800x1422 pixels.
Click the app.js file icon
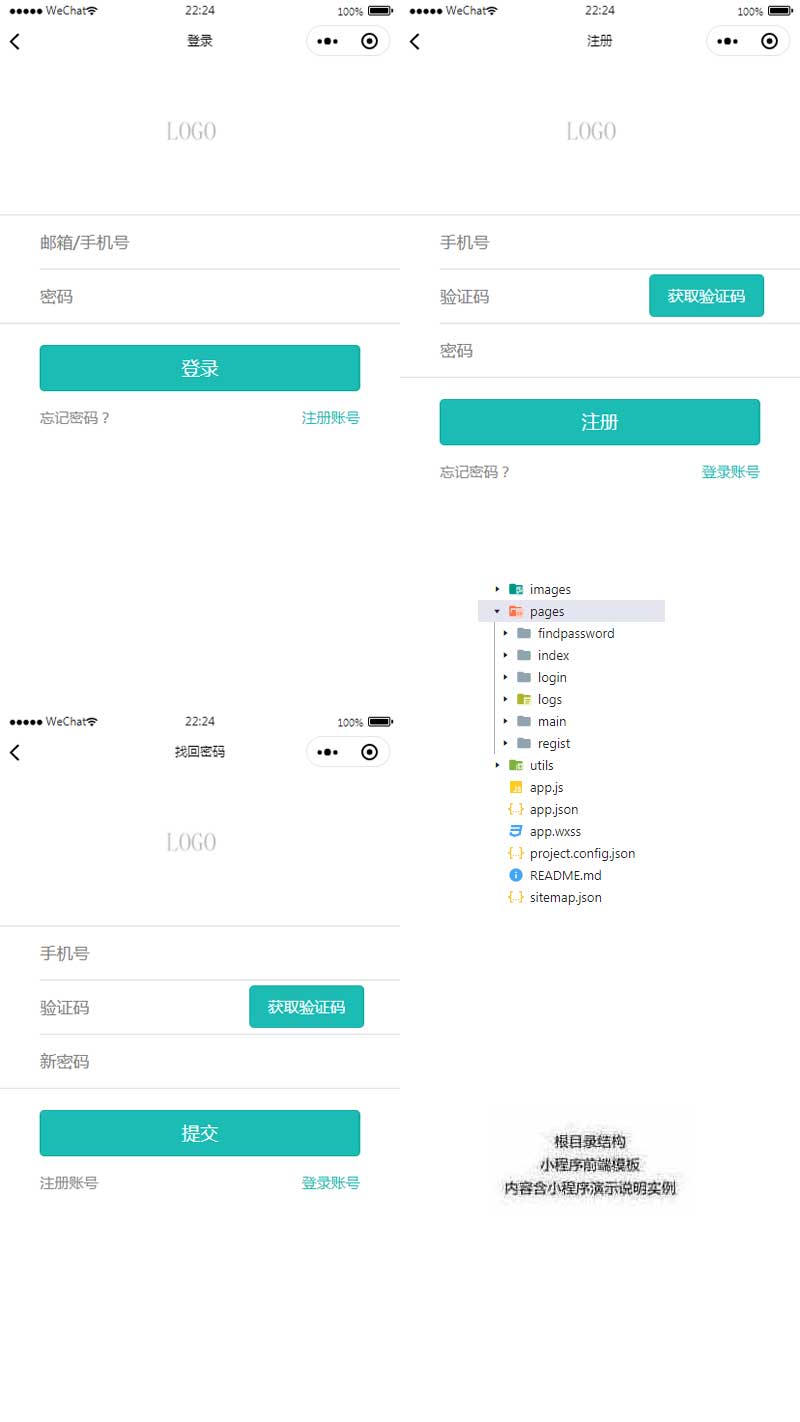coord(516,787)
